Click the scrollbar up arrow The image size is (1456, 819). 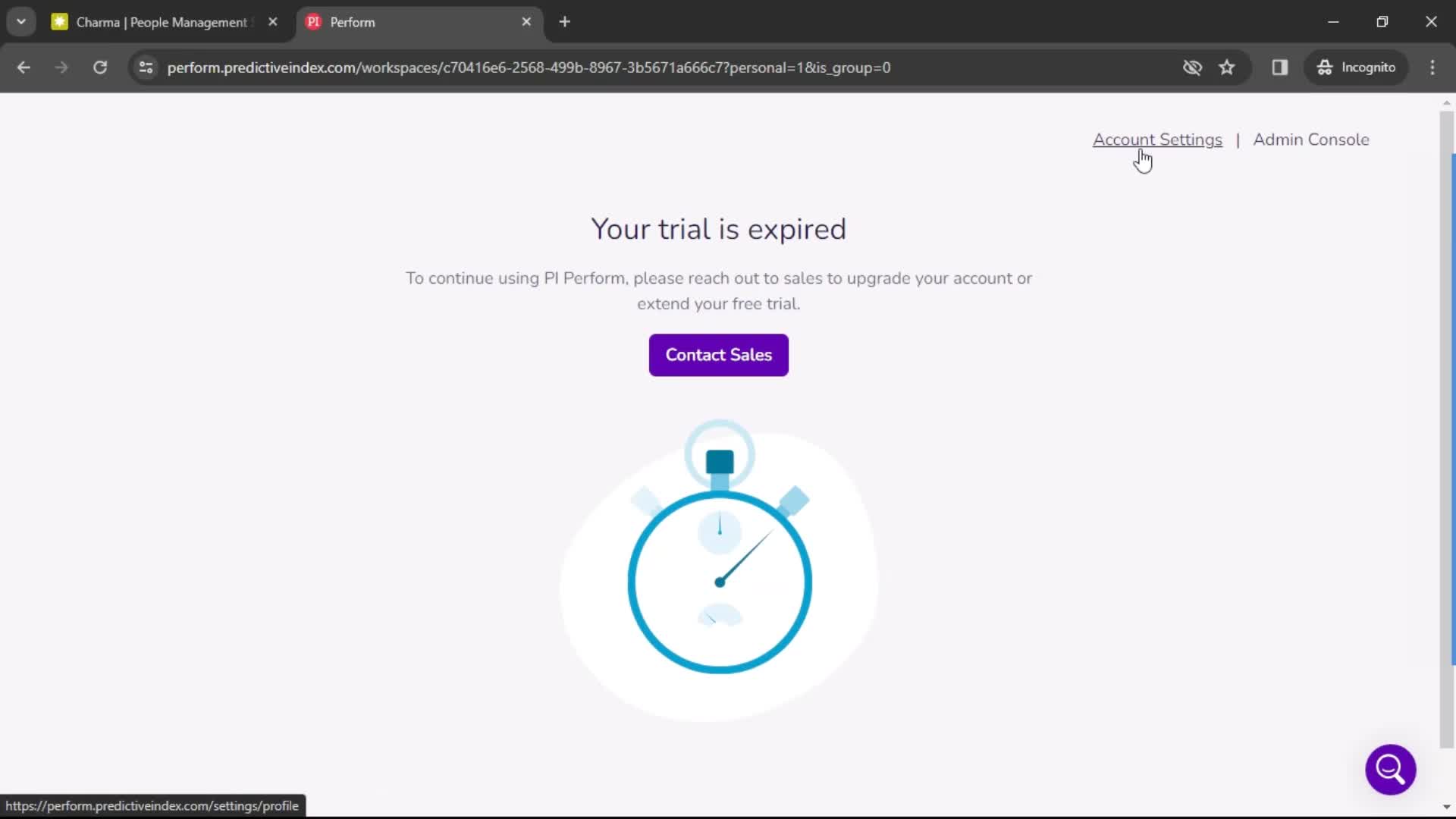(x=1447, y=102)
